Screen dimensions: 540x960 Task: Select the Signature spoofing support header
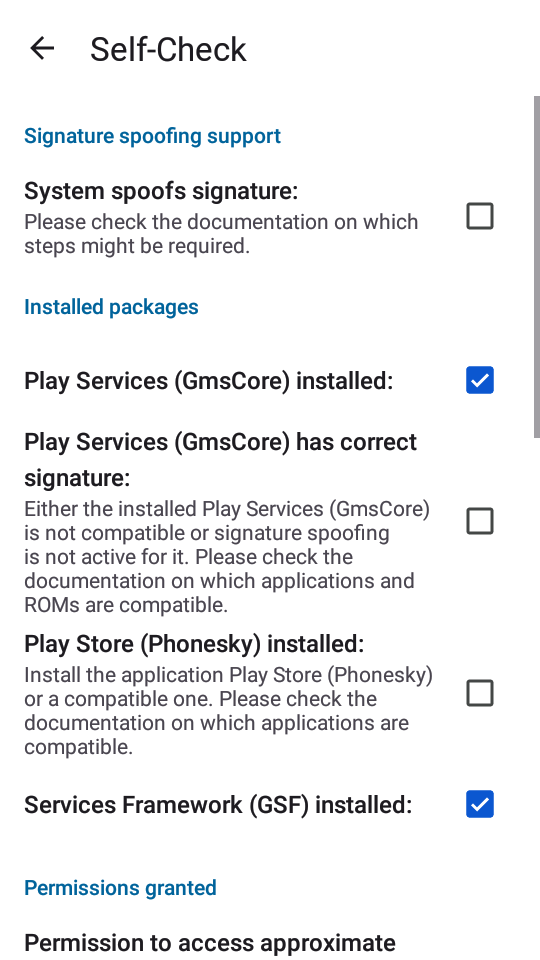pos(152,135)
